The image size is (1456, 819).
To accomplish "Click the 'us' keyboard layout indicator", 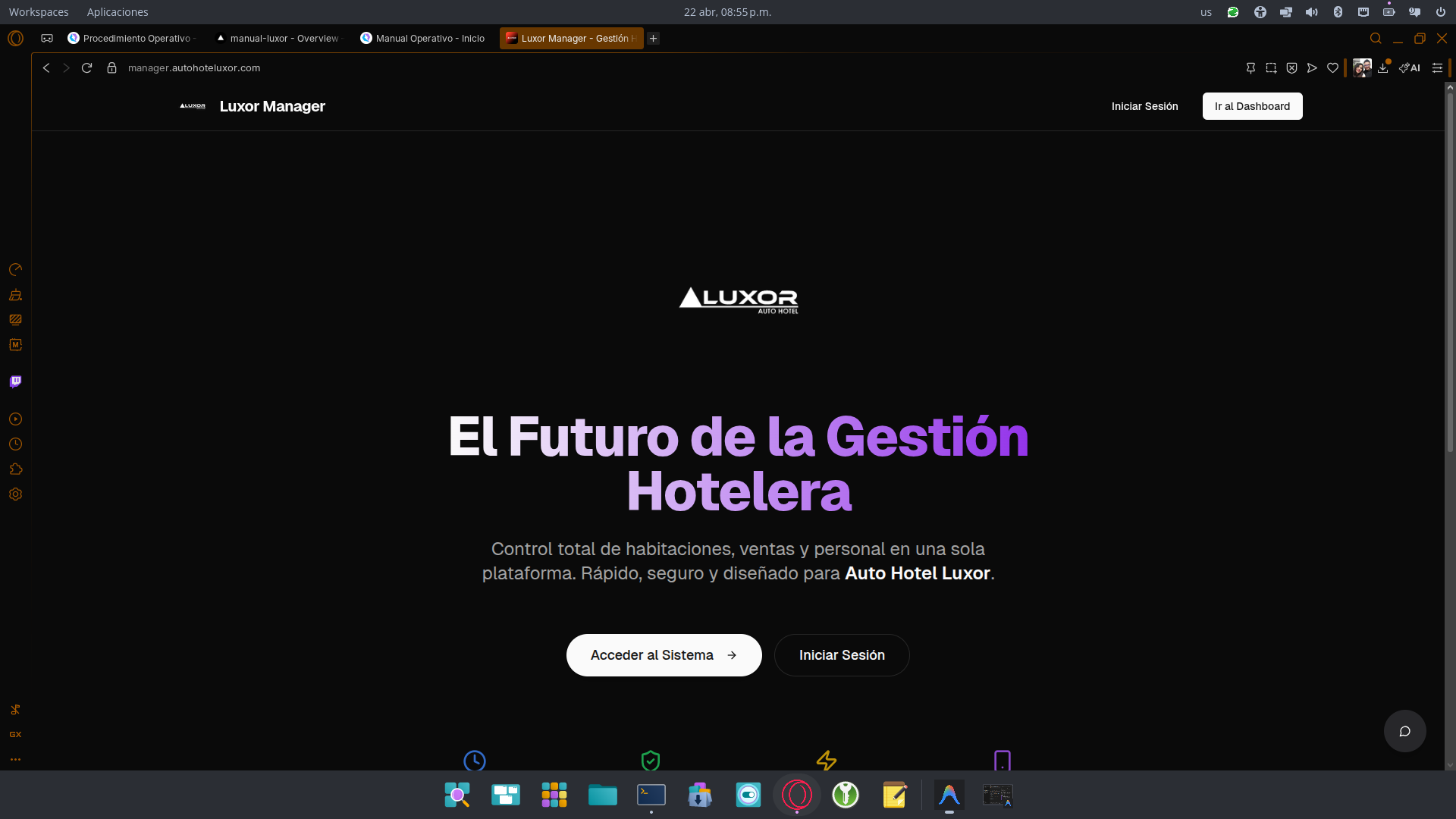I will [x=1206, y=12].
